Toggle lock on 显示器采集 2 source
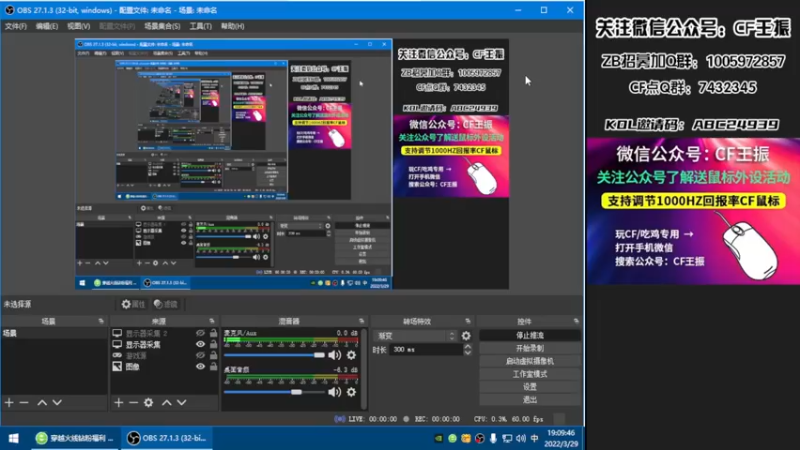Screen dimensions: 800x450 [x=213, y=333]
